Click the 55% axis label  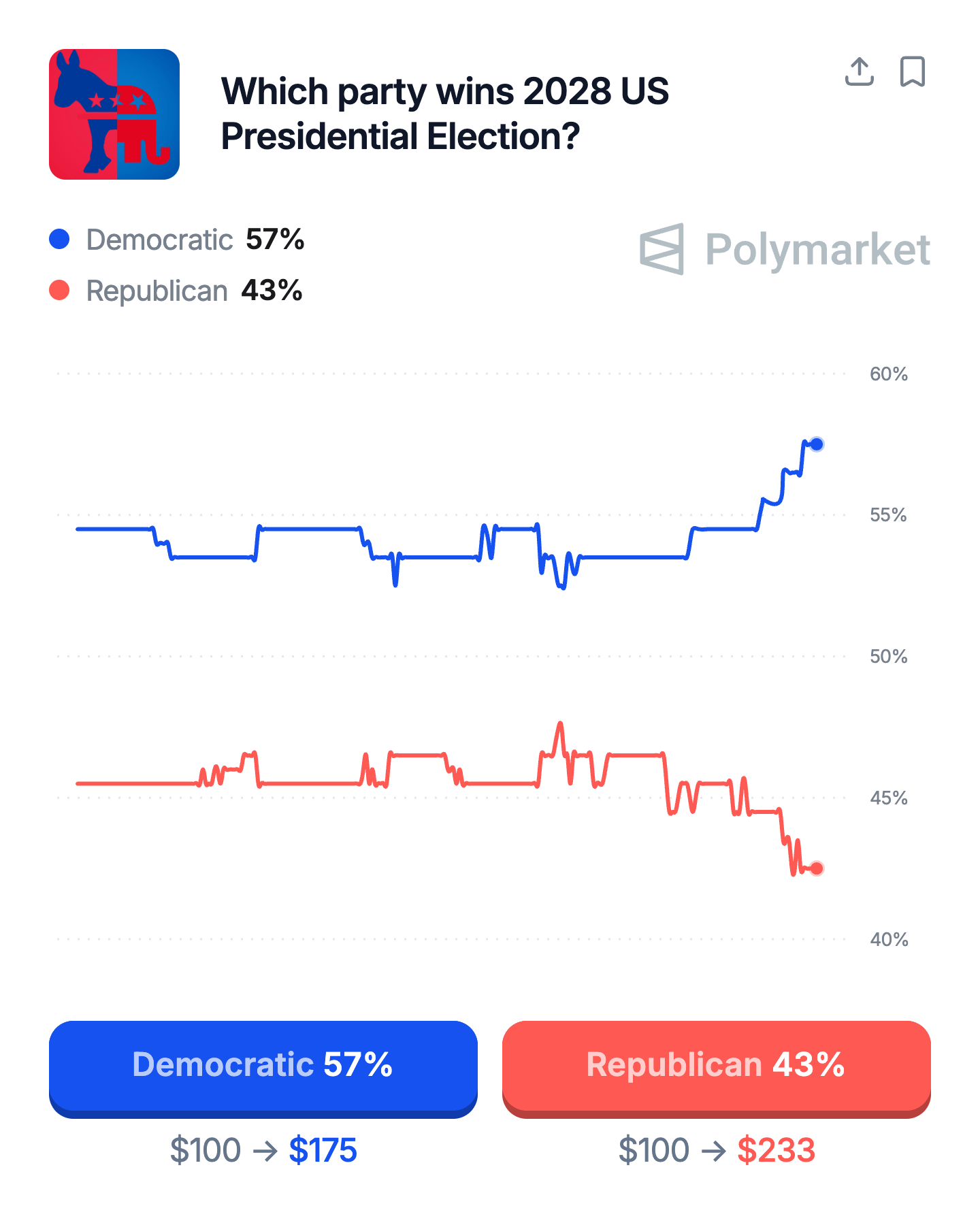(x=888, y=514)
